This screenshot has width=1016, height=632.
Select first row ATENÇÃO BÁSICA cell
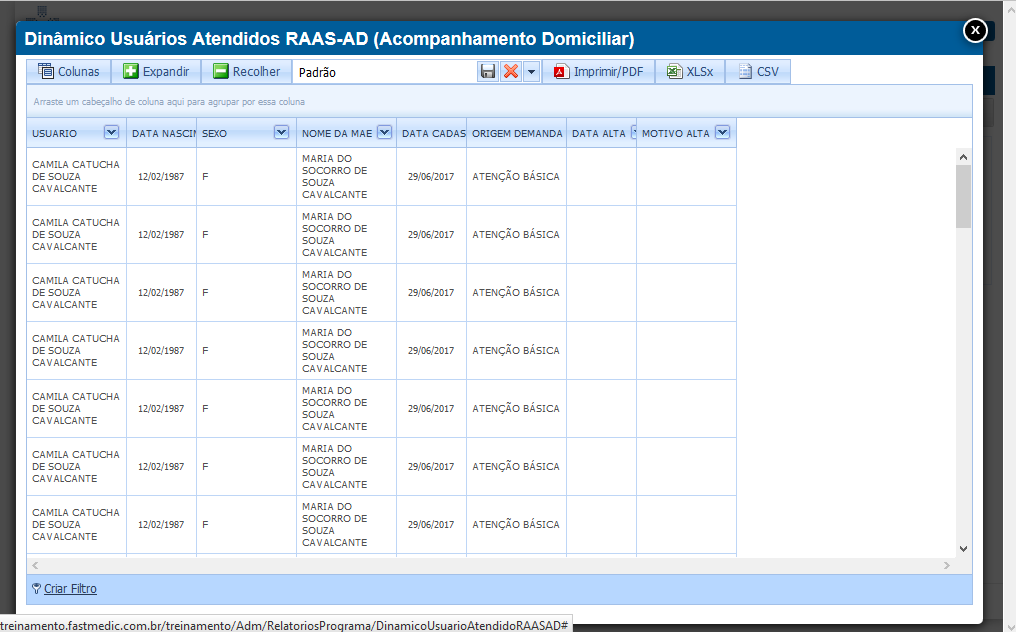[516, 176]
